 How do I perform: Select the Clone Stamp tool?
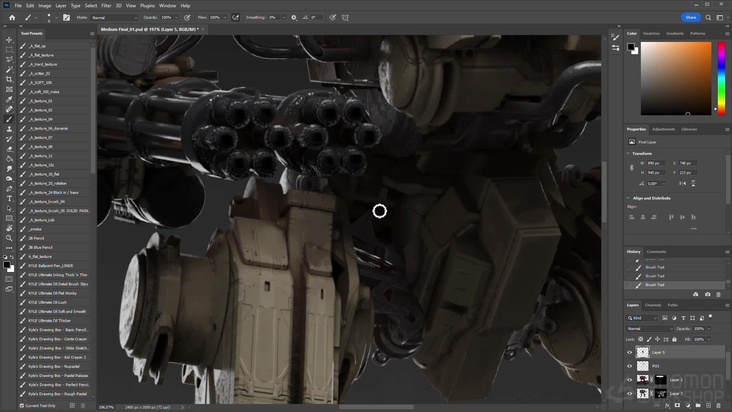pos(9,129)
